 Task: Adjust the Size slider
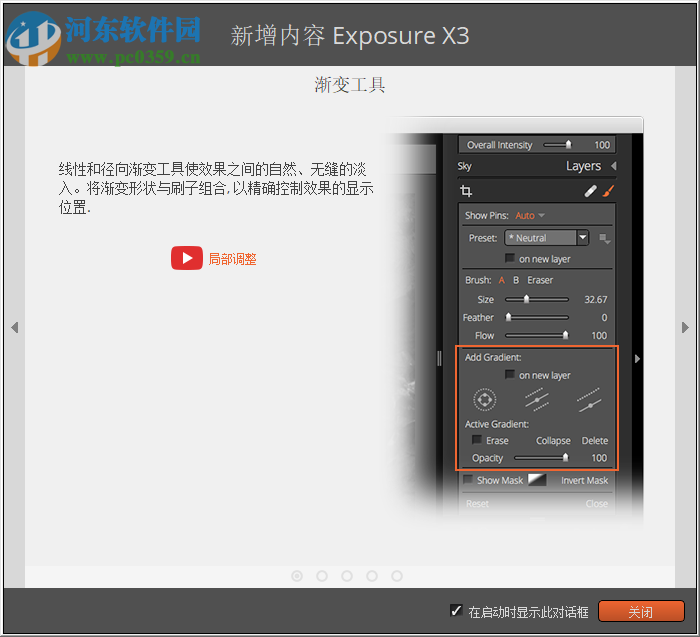pos(537,299)
